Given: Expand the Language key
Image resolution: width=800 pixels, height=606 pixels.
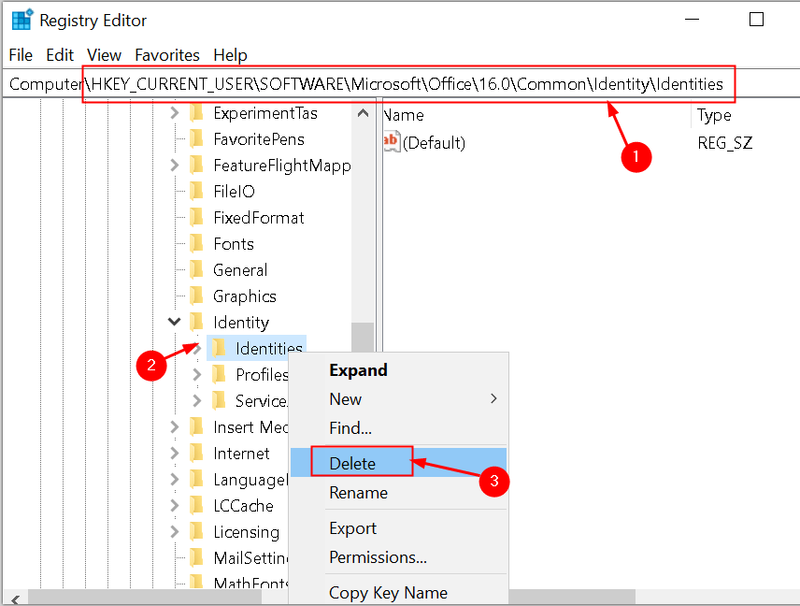Looking at the screenshot, I should pos(174,479).
